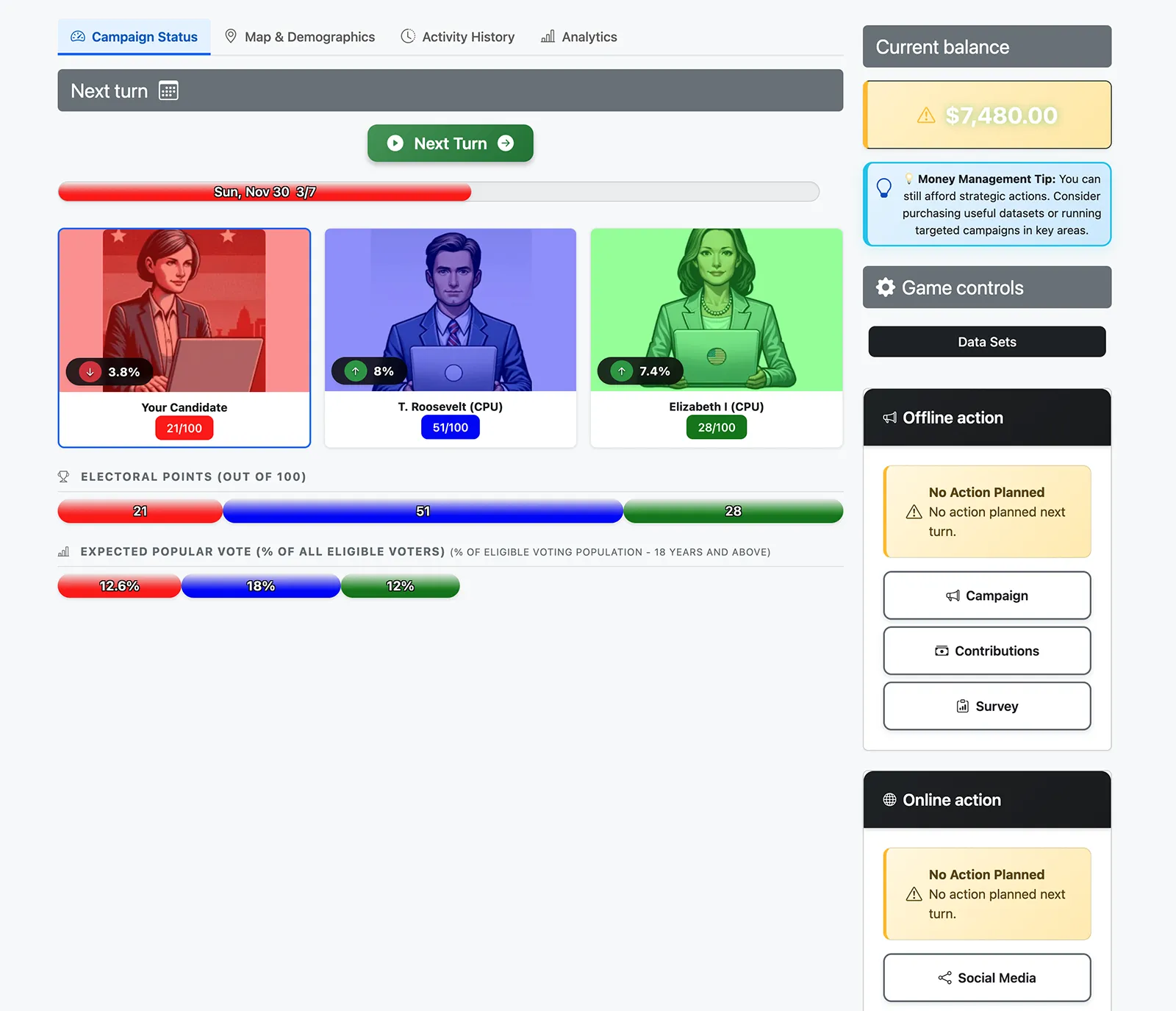Click the green 28/100 badge
Viewport: 1176px width, 1011px height.
(717, 427)
